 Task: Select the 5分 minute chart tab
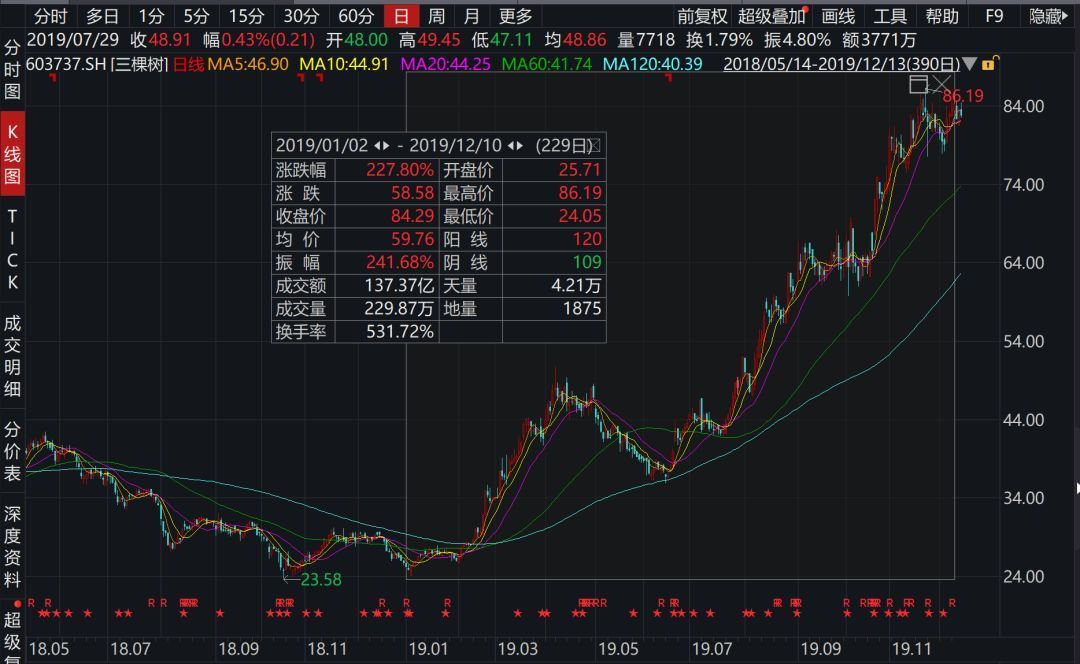[x=196, y=16]
